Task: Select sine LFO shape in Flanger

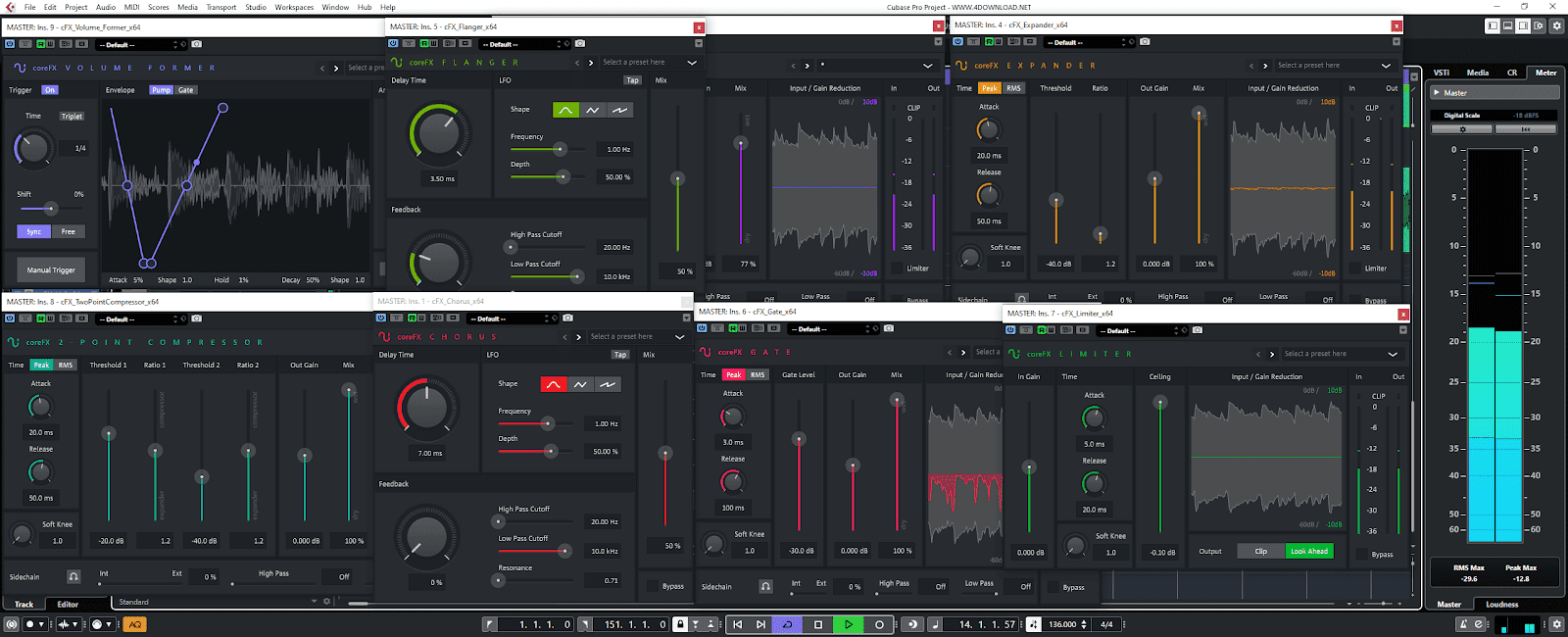Action: [565, 110]
